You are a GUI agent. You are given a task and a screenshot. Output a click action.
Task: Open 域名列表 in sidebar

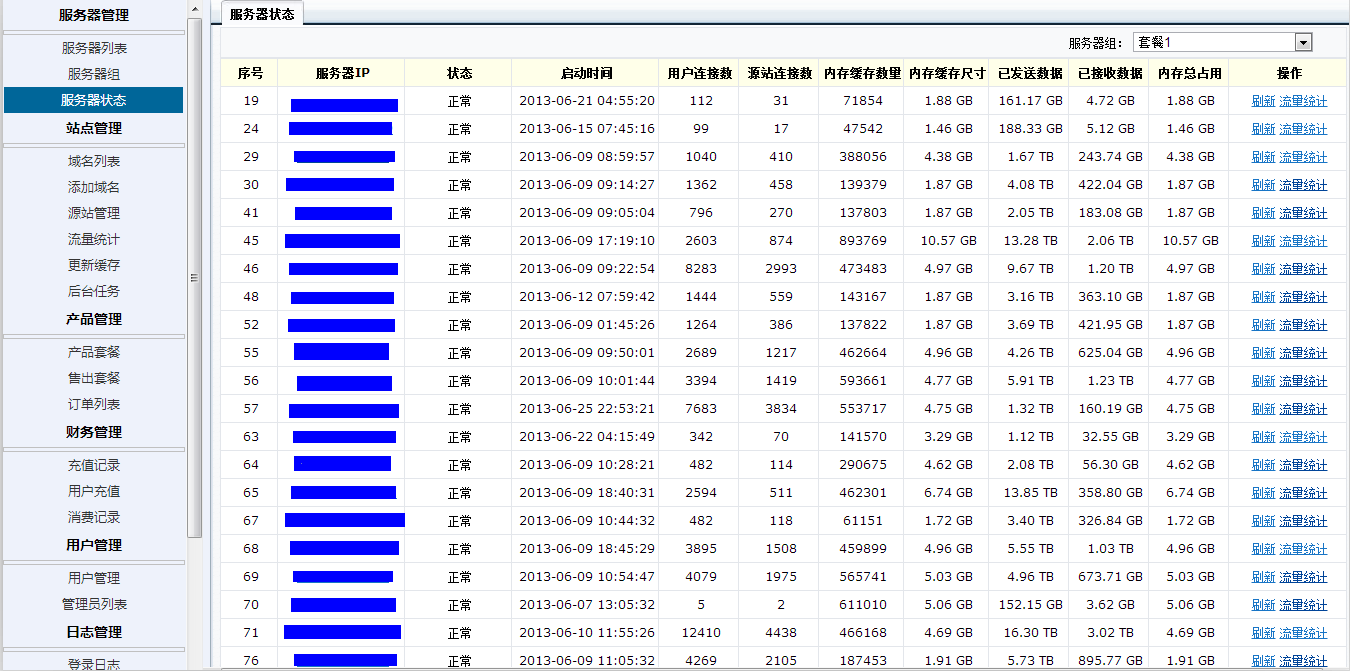[94, 161]
